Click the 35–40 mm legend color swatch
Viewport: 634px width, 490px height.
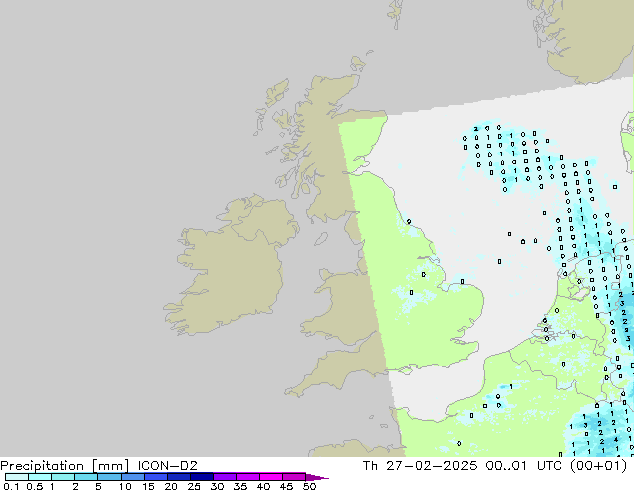point(247,477)
